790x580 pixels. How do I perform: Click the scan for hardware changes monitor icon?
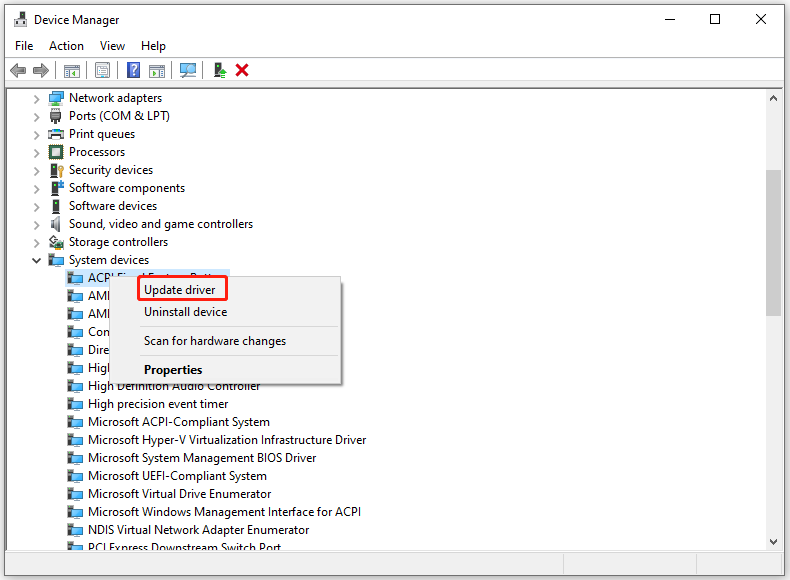coord(188,70)
